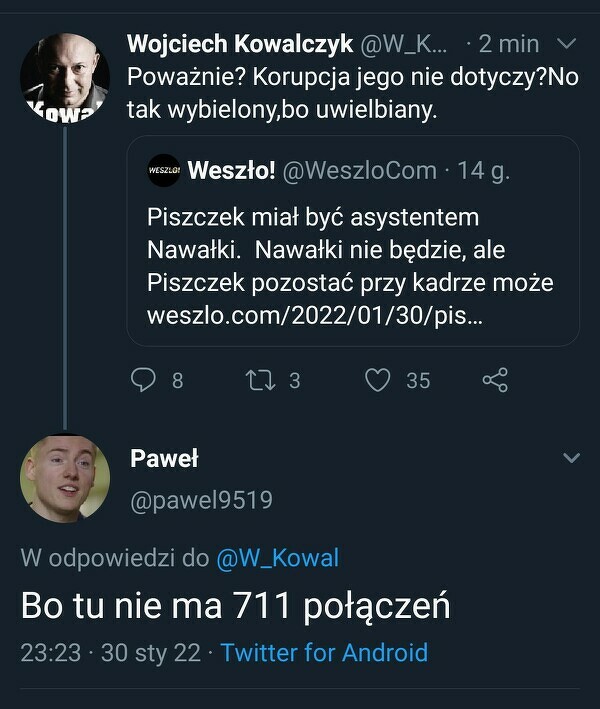Click the Twitter for Android link
This screenshot has height=709, width=600.
pyautogui.click(x=324, y=653)
